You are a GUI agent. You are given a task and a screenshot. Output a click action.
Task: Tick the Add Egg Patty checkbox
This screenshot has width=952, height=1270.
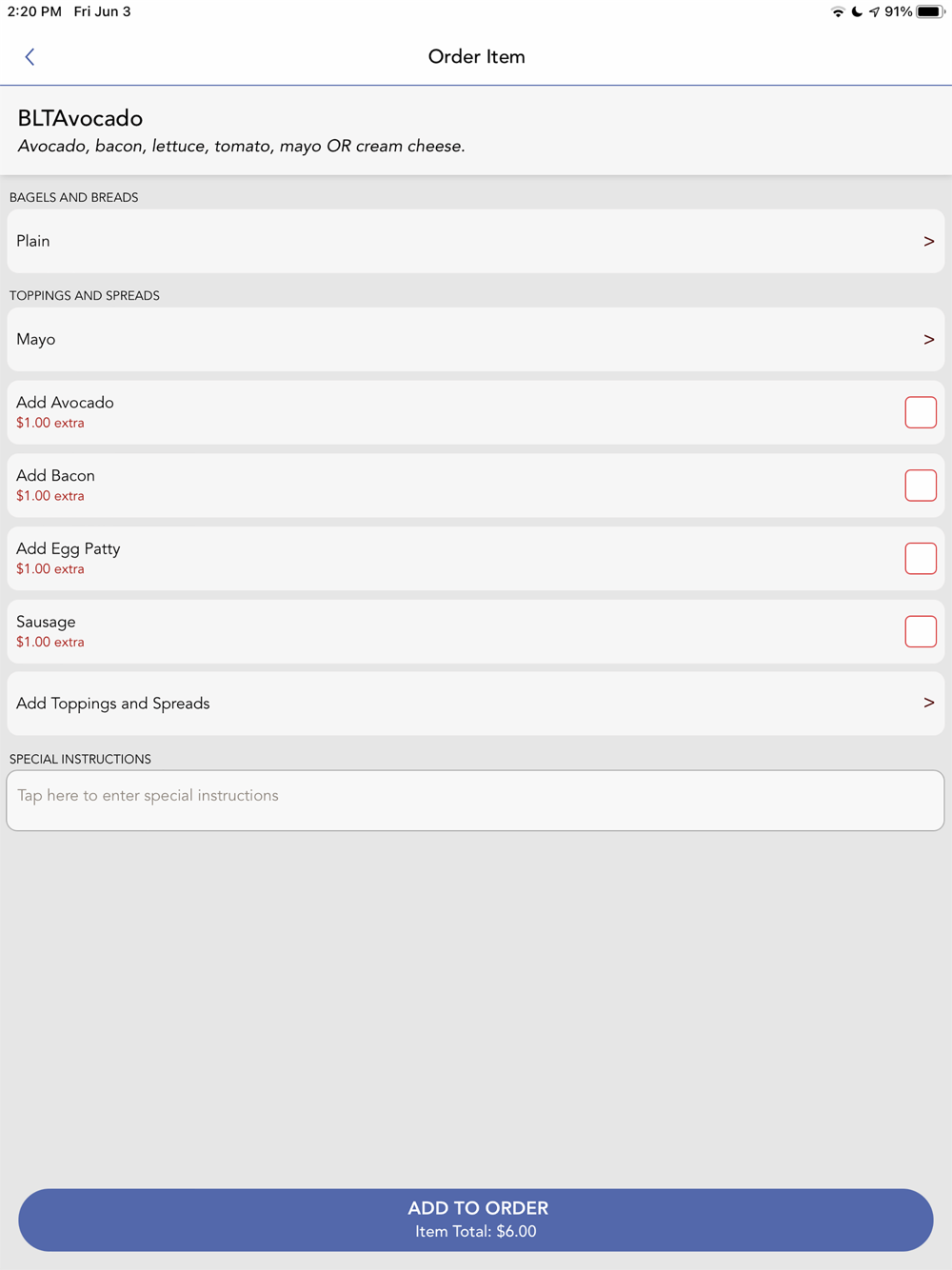(x=921, y=559)
